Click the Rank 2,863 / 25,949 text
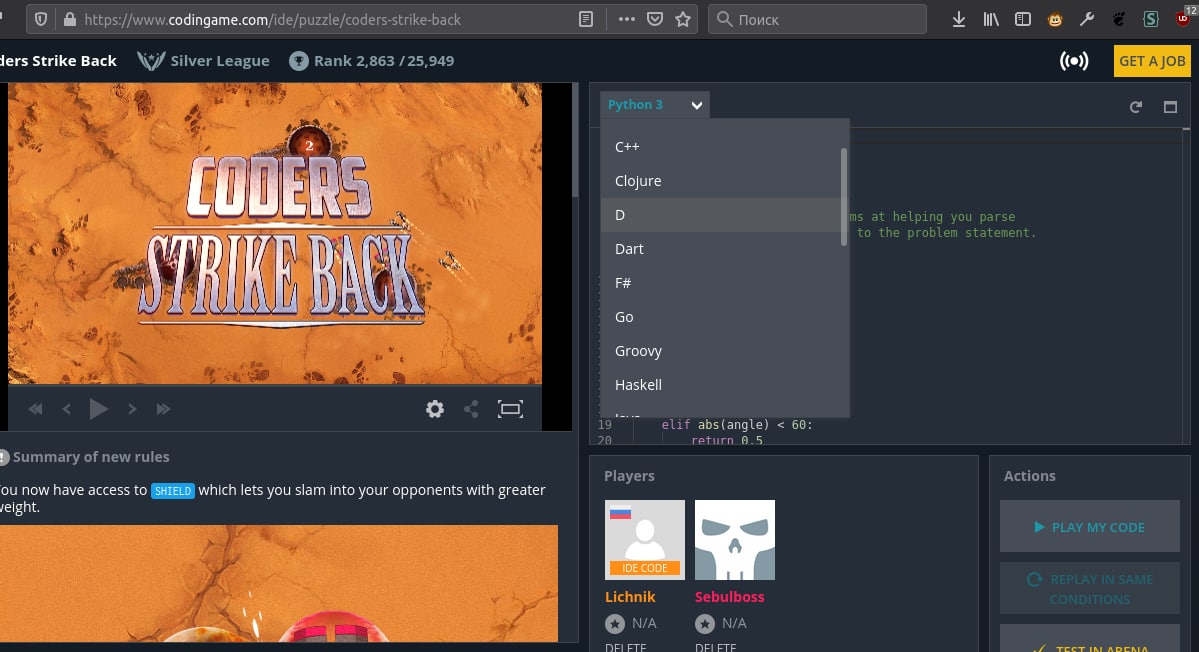 [384, 61]
